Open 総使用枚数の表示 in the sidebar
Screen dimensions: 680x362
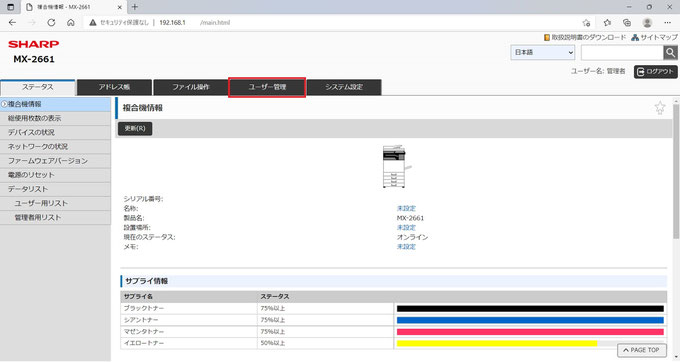[55, 118]
